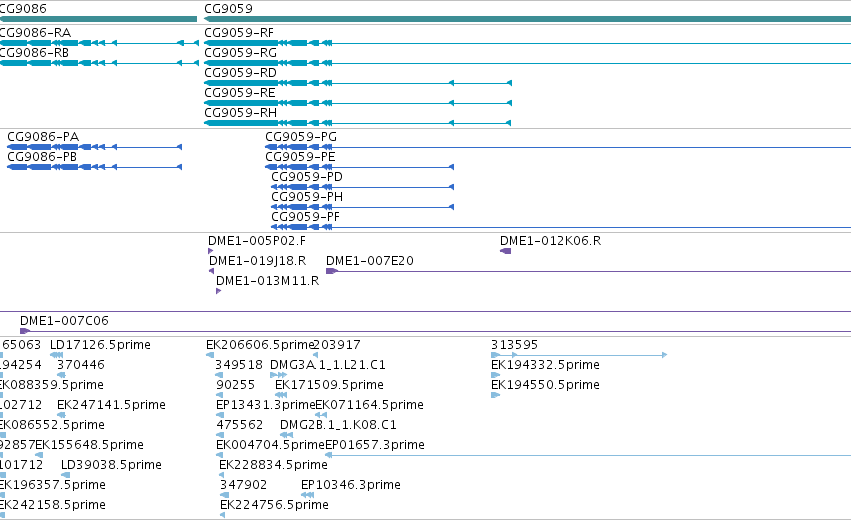Screen dimensions: 851x520
Task: Click DMG2B.1_1.K08.C1 label
Action: [x=338, y=426]
